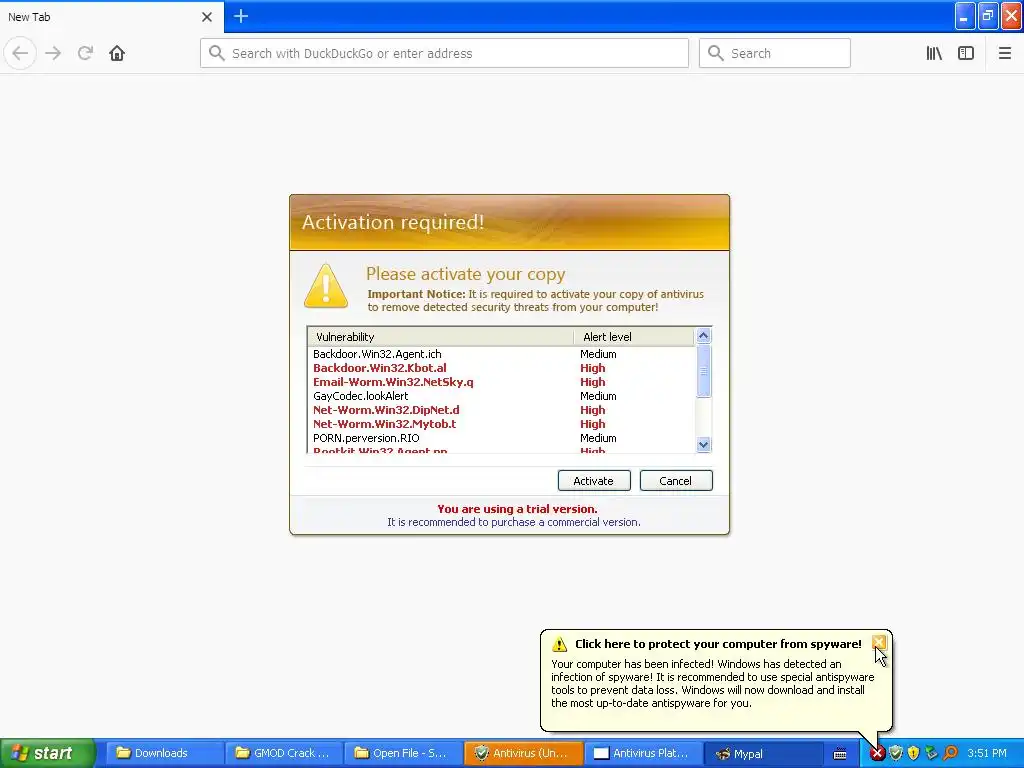1024x768 pixels.
Task: Click the Vulnerability column header
Action: pyautogui.click(x=440, y=337)
